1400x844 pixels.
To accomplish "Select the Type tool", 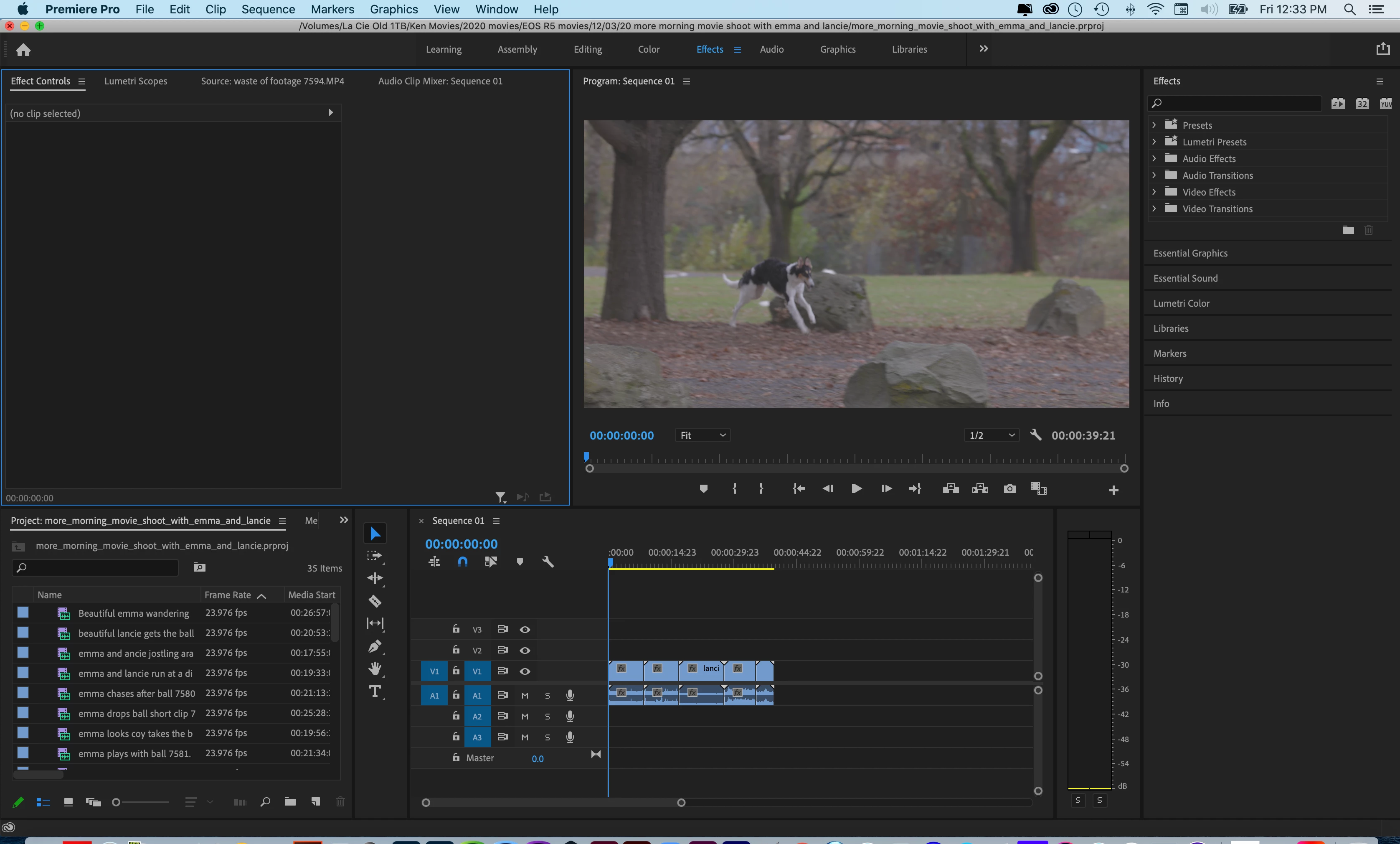I will 375,691.
